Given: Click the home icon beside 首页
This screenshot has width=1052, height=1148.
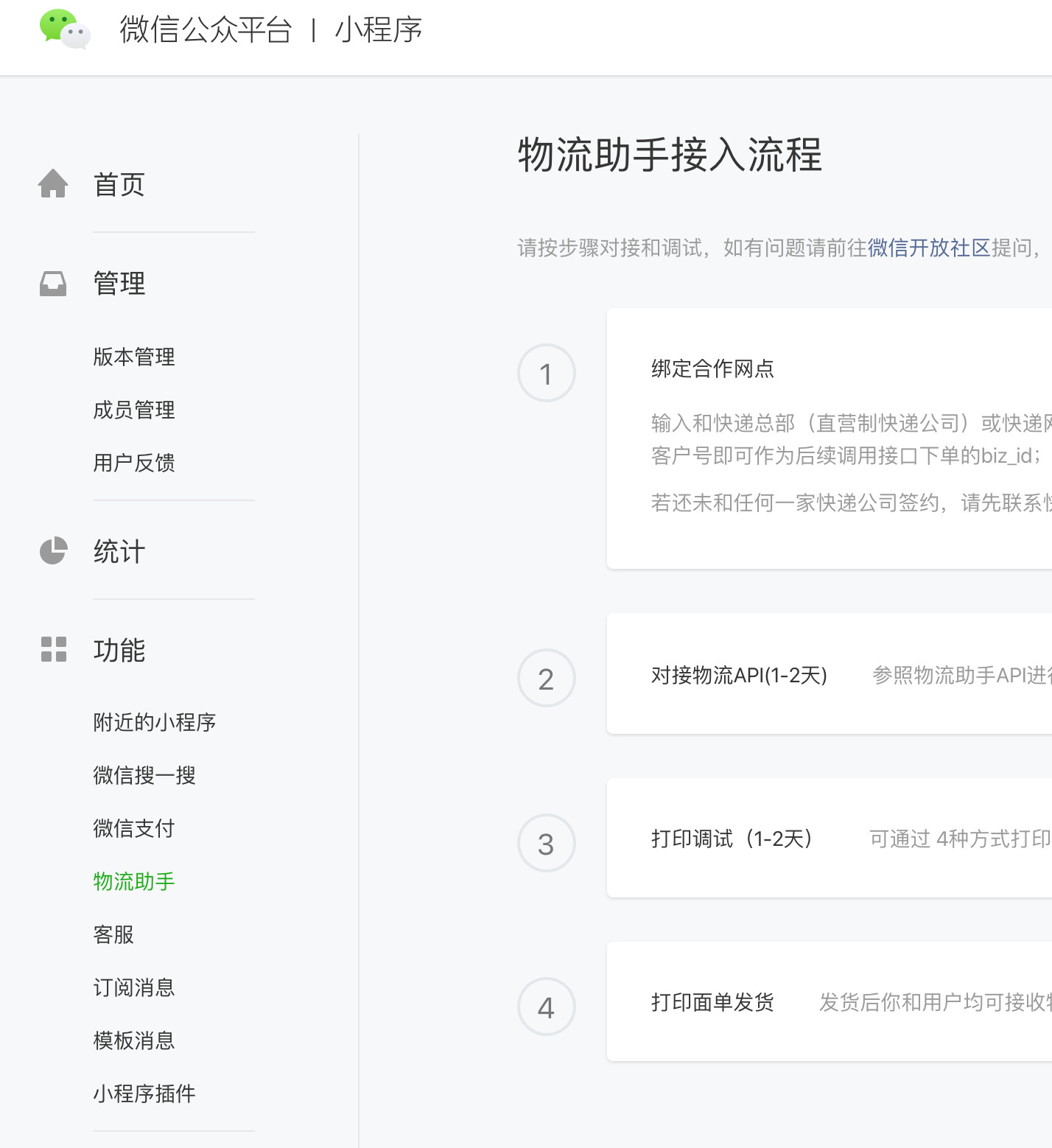Looking at the screenshot, I should click(x=53, y=183).
